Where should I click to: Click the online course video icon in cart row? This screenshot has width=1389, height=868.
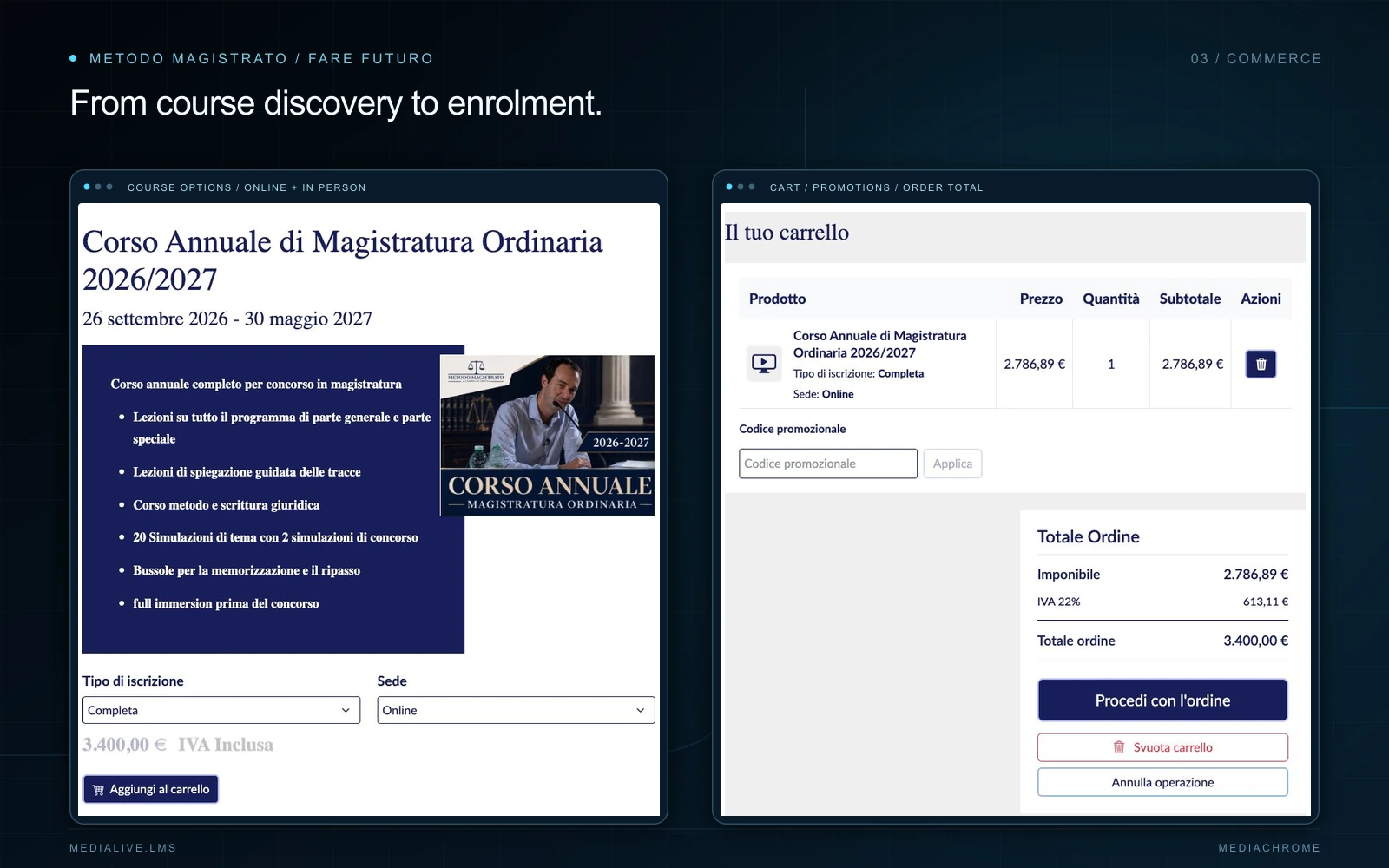click(x=764, y=364)
